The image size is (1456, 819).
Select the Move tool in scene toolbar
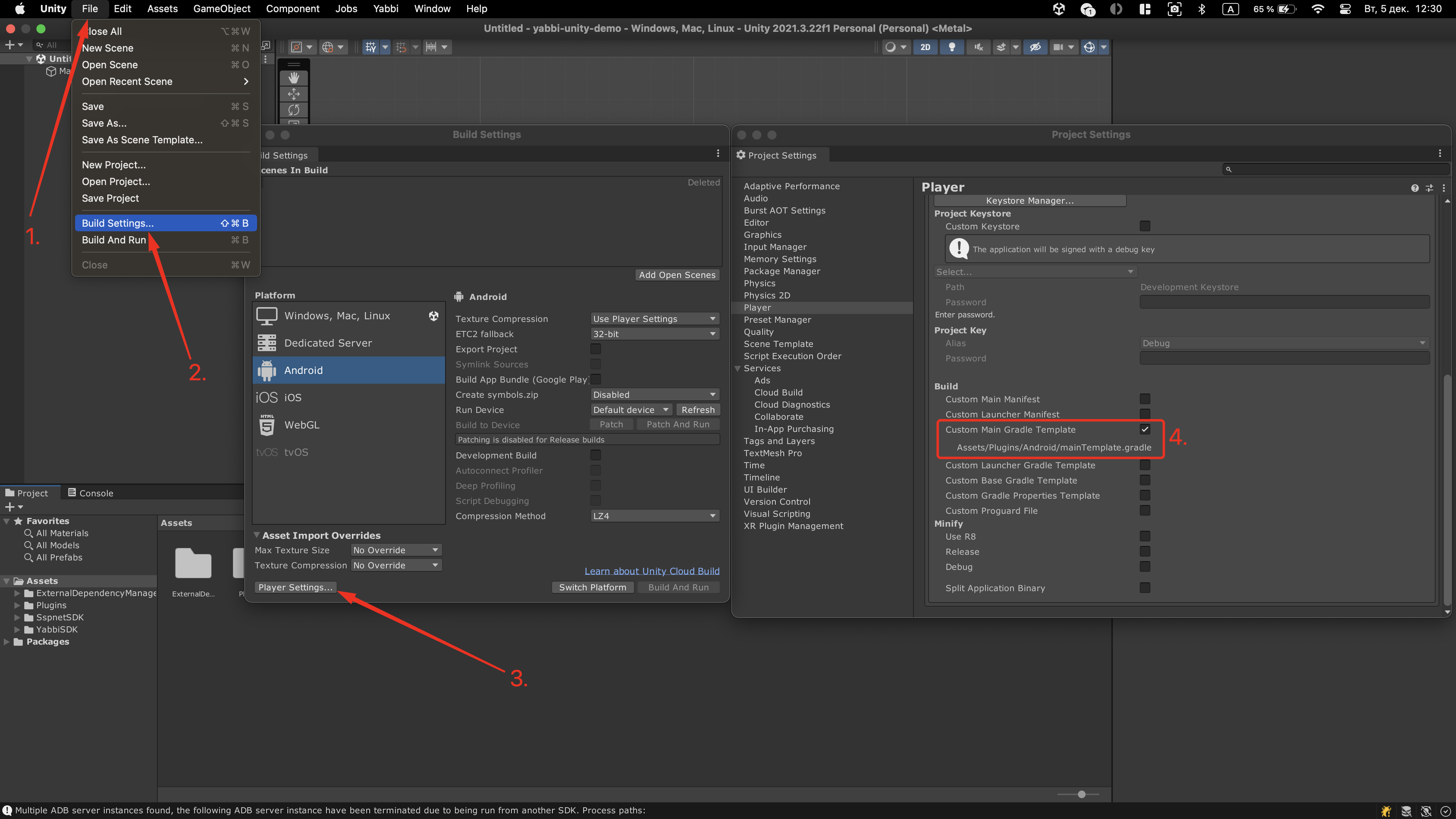pyautogui.click(x=293, y=94)
